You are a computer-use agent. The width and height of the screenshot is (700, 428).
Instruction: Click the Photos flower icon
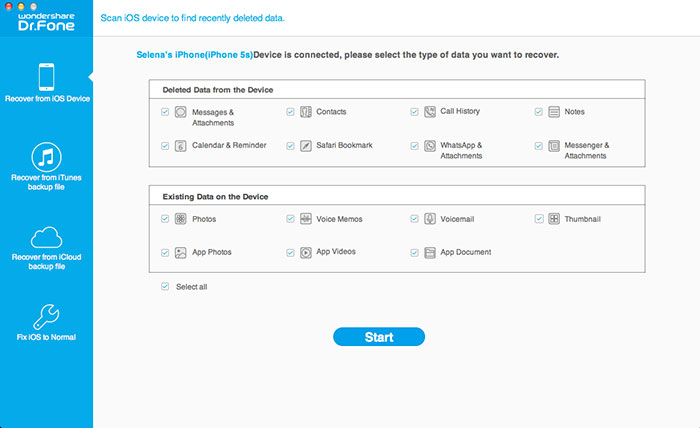pyautogui.click(x=181, y=219)
